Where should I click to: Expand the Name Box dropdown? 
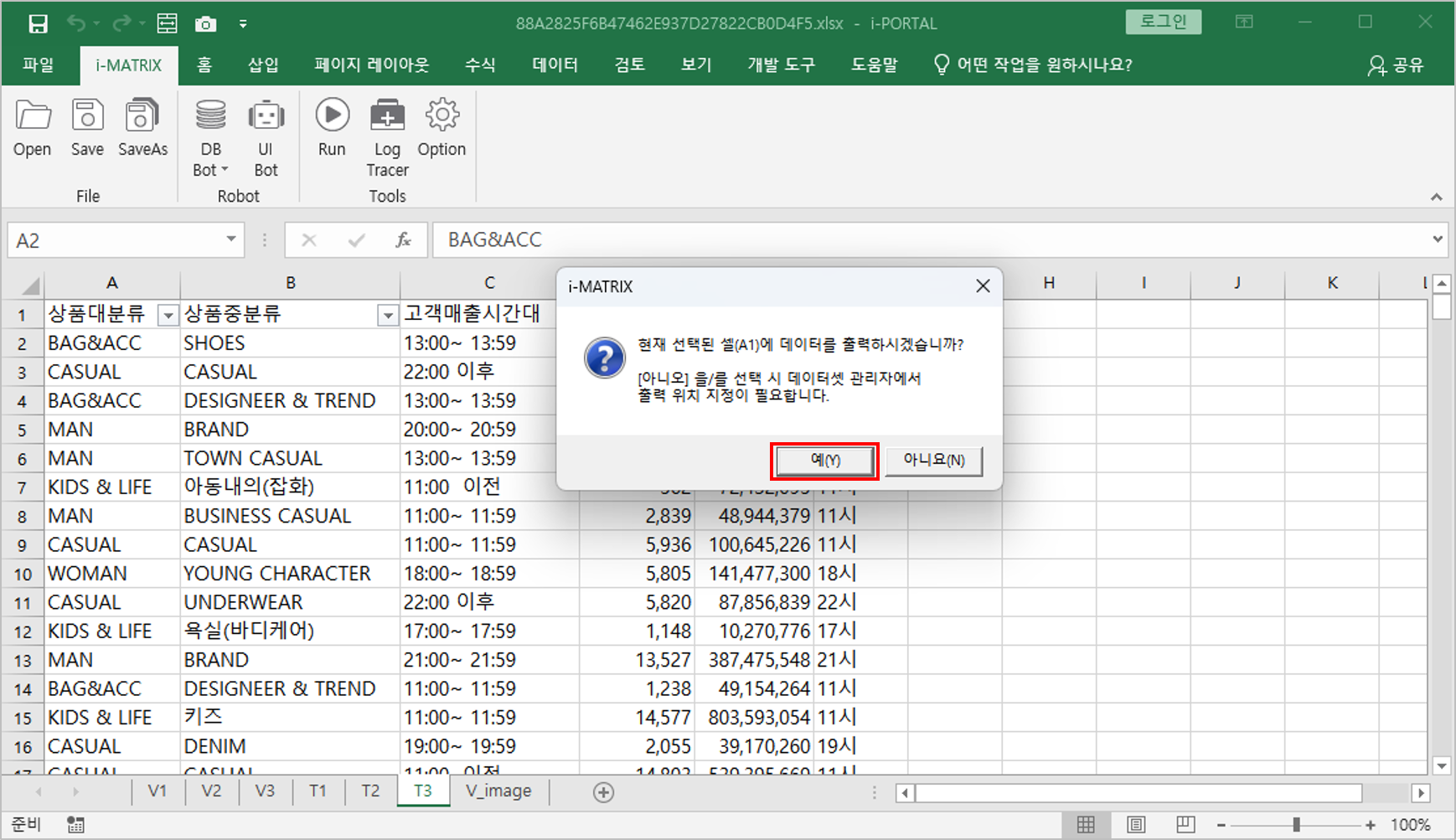(x=230, y=240)
